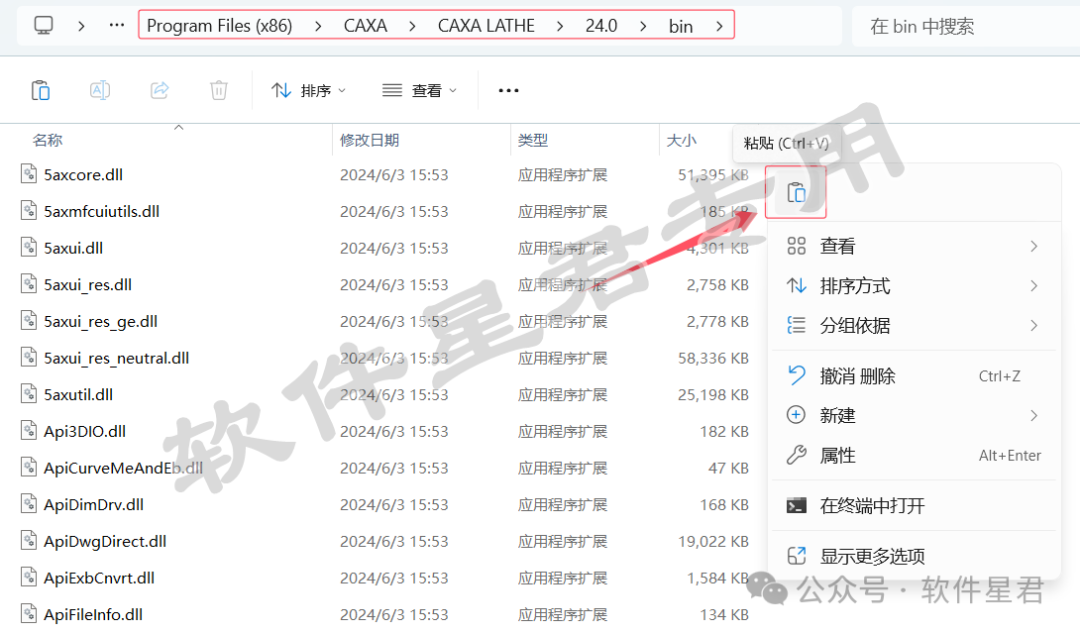Click the toolbar Paste clipboard icon

(41, 90)
